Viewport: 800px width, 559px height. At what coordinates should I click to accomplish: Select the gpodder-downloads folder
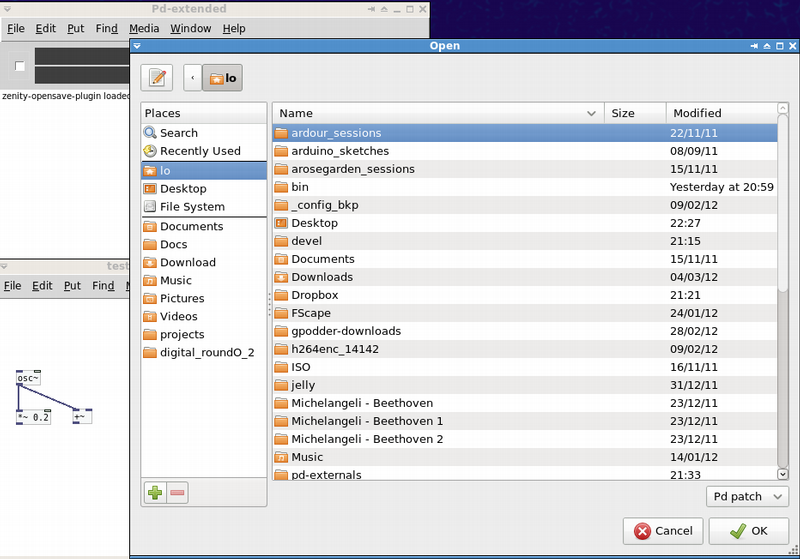pos(524,331)
